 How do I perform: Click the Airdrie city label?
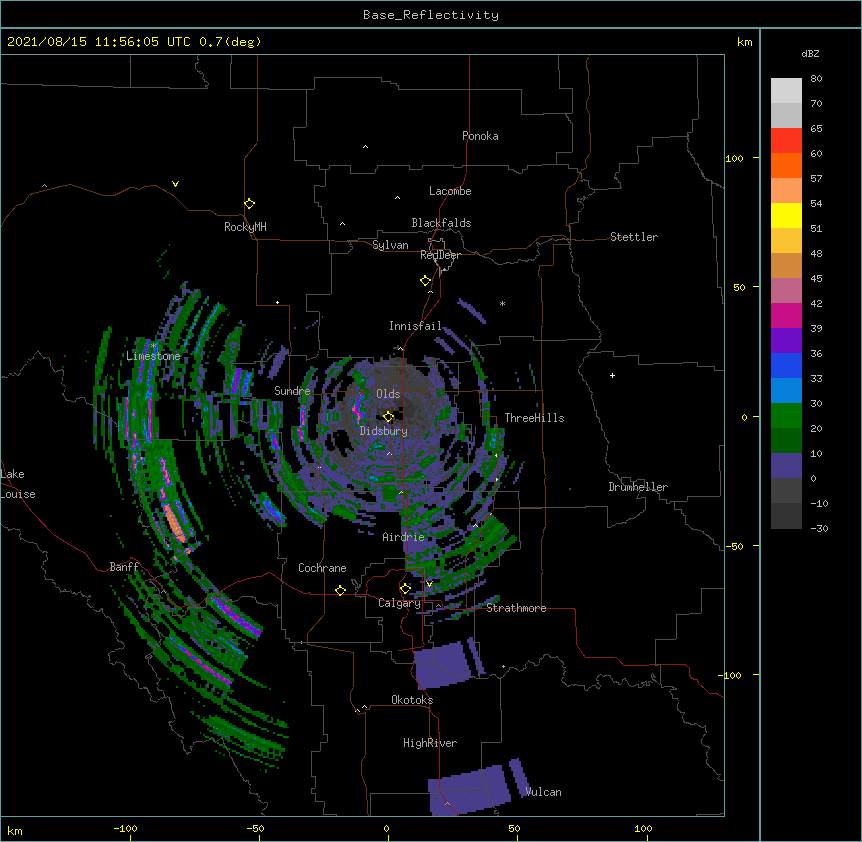pyautogui.click(x=404, y=537)
